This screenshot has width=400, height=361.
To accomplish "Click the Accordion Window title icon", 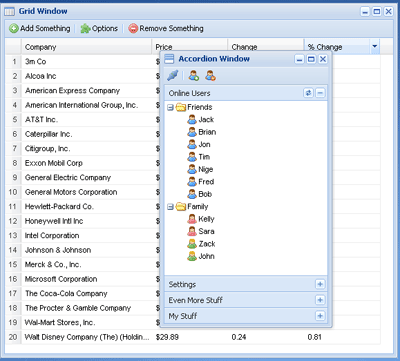I will [169, 59].
